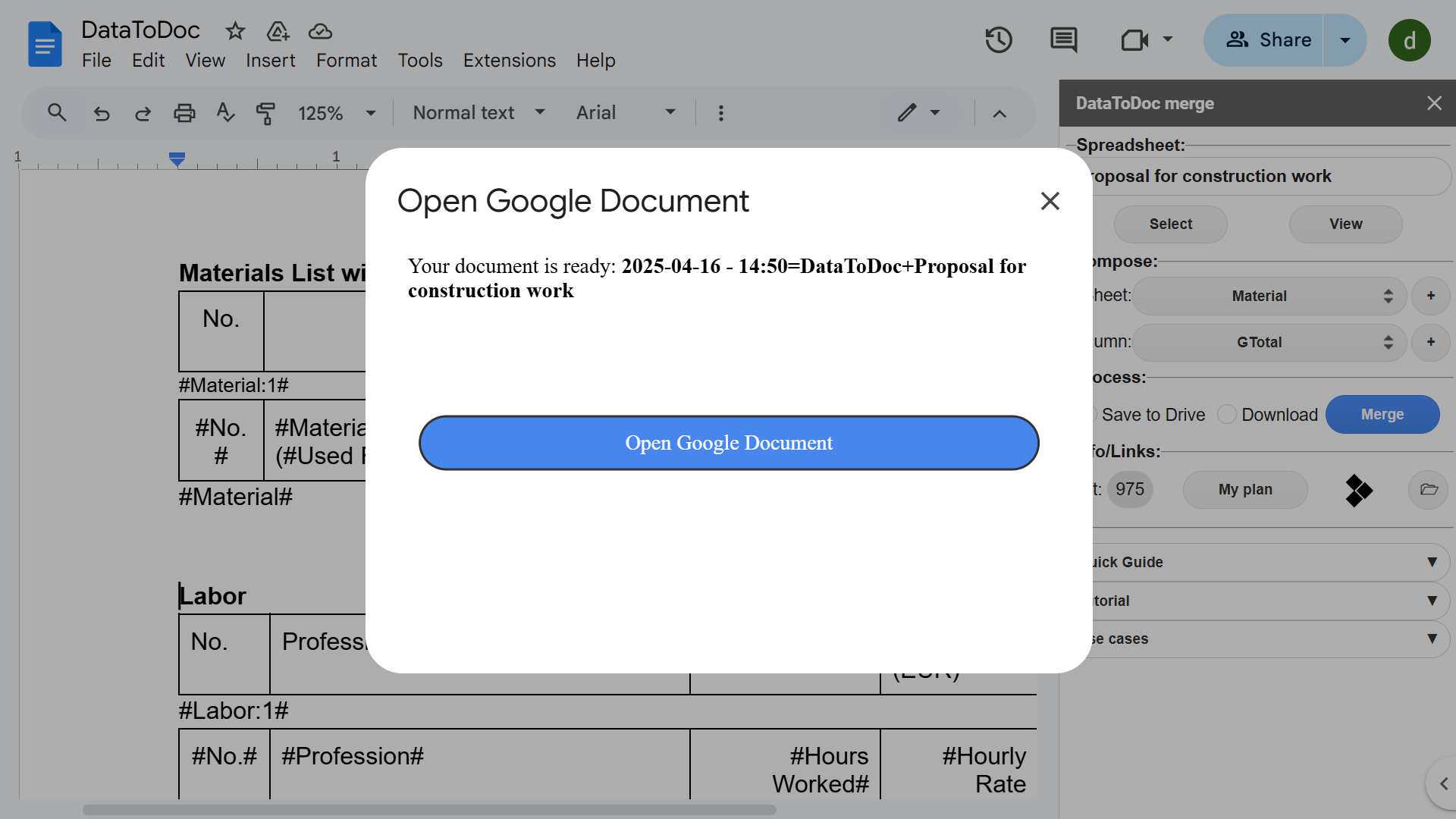The height and width of the screenshot is (819, 1456).
Task: Open the search magnifier tool in toolbar
Action: coord(57,113)
